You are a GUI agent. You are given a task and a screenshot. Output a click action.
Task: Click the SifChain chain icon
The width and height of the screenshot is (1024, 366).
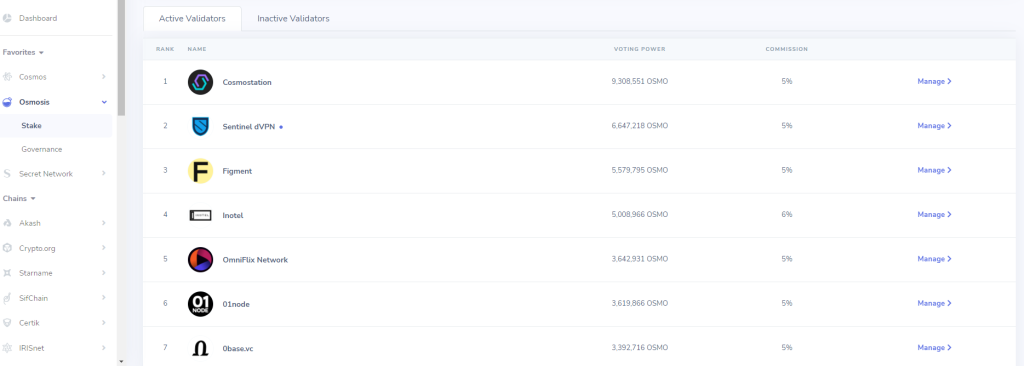[7, 298]
